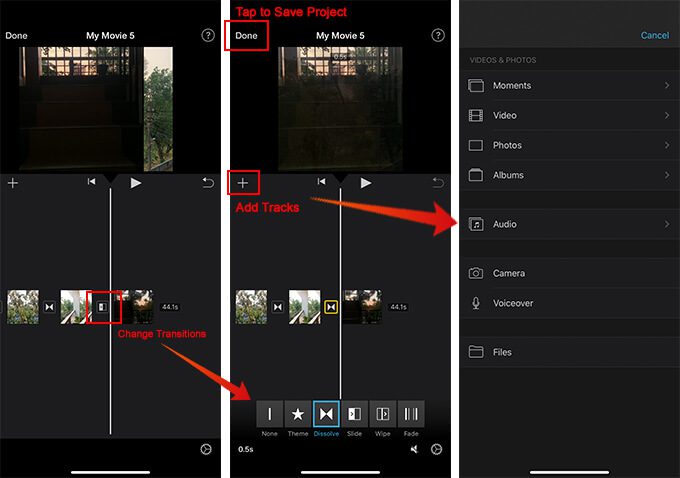Choose the None transition option
680x478 pixels.
(269, 414)
